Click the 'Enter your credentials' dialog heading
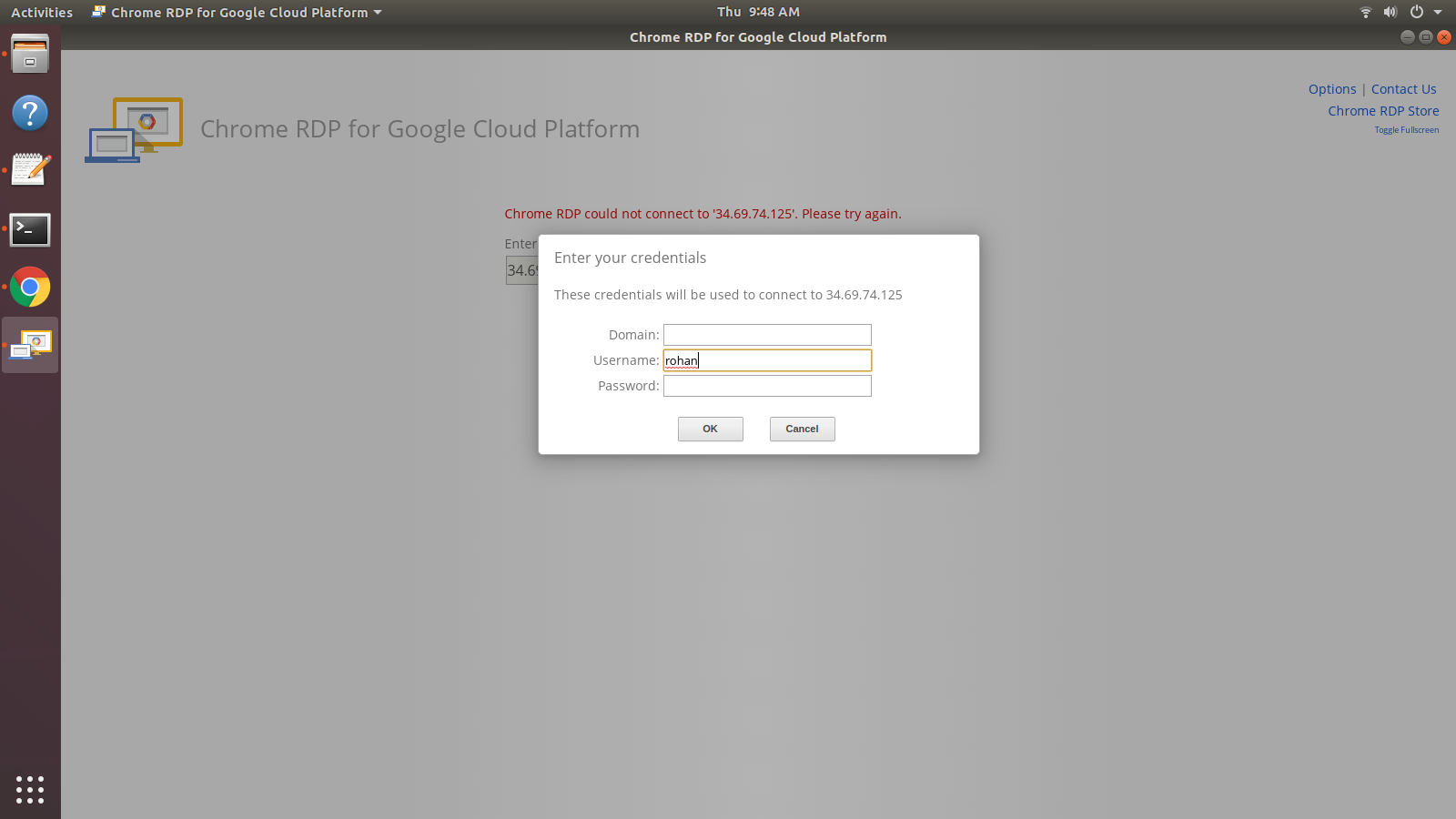1456x819 pixels. pyautogui.click(x=630, y=258)
